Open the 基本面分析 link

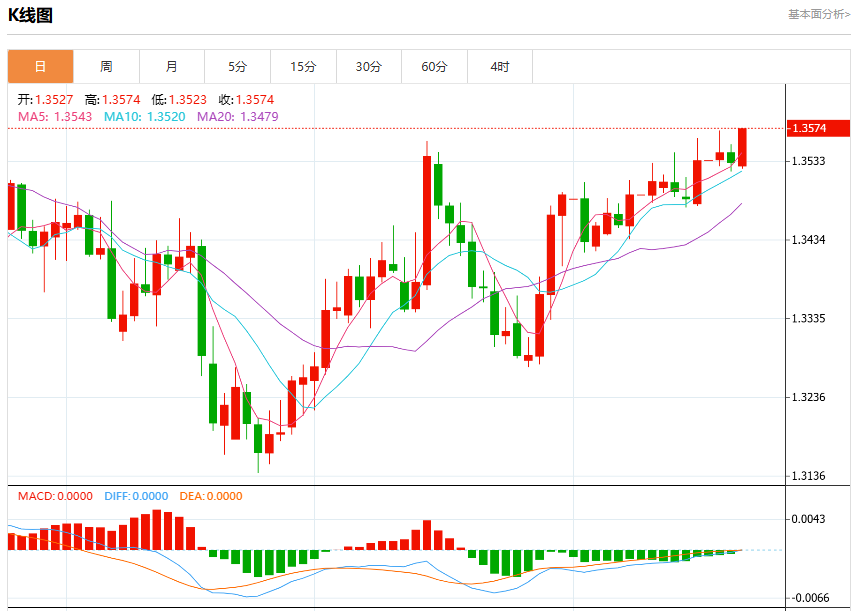click(819, 14)
